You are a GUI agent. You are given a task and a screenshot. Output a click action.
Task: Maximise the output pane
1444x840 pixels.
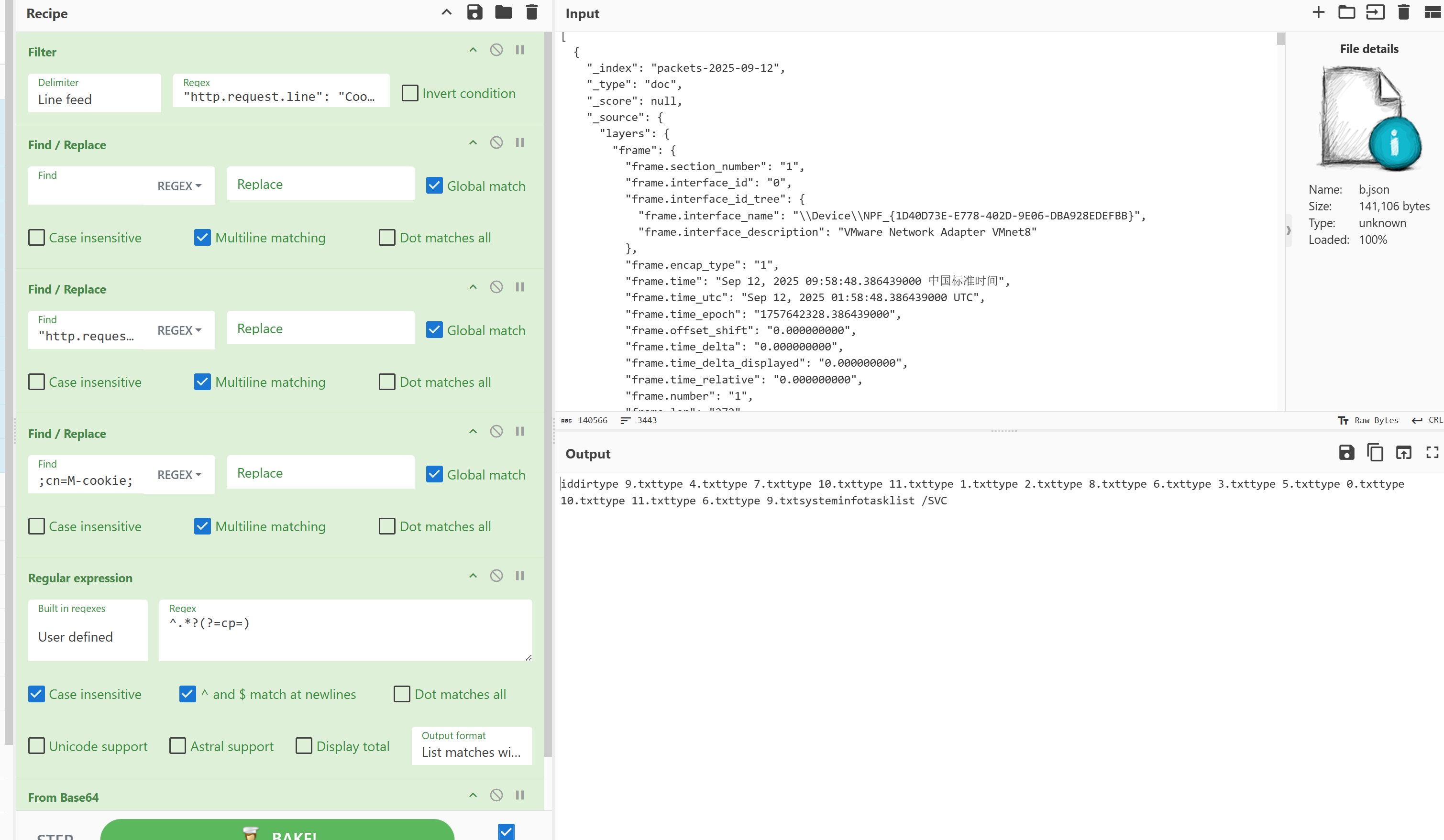coord(1432,453)
